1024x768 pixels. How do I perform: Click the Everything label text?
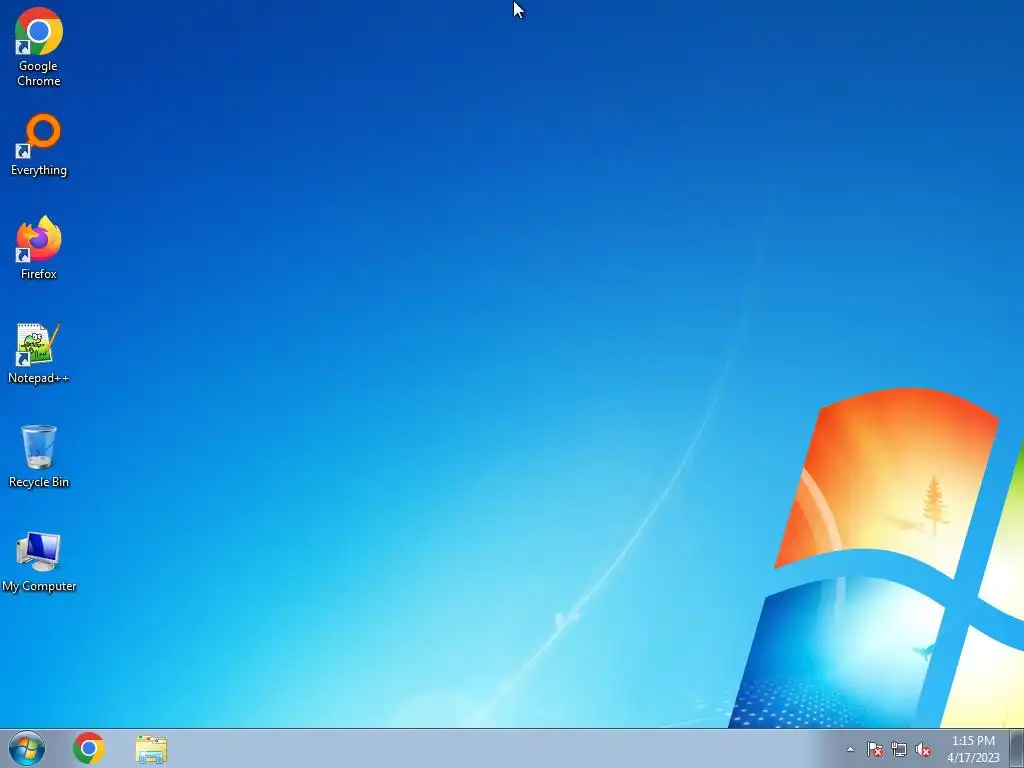[x=39, y=170]
